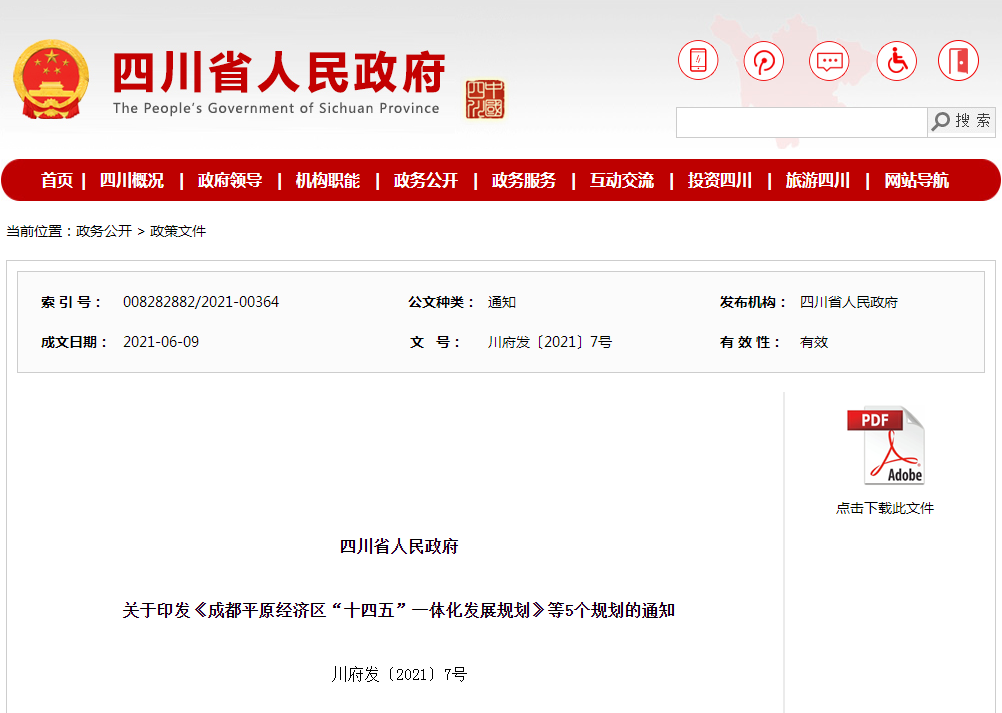Click 点击下载此文件 to download
Screen dimensions: 1002x713
(x=886, y=507)
